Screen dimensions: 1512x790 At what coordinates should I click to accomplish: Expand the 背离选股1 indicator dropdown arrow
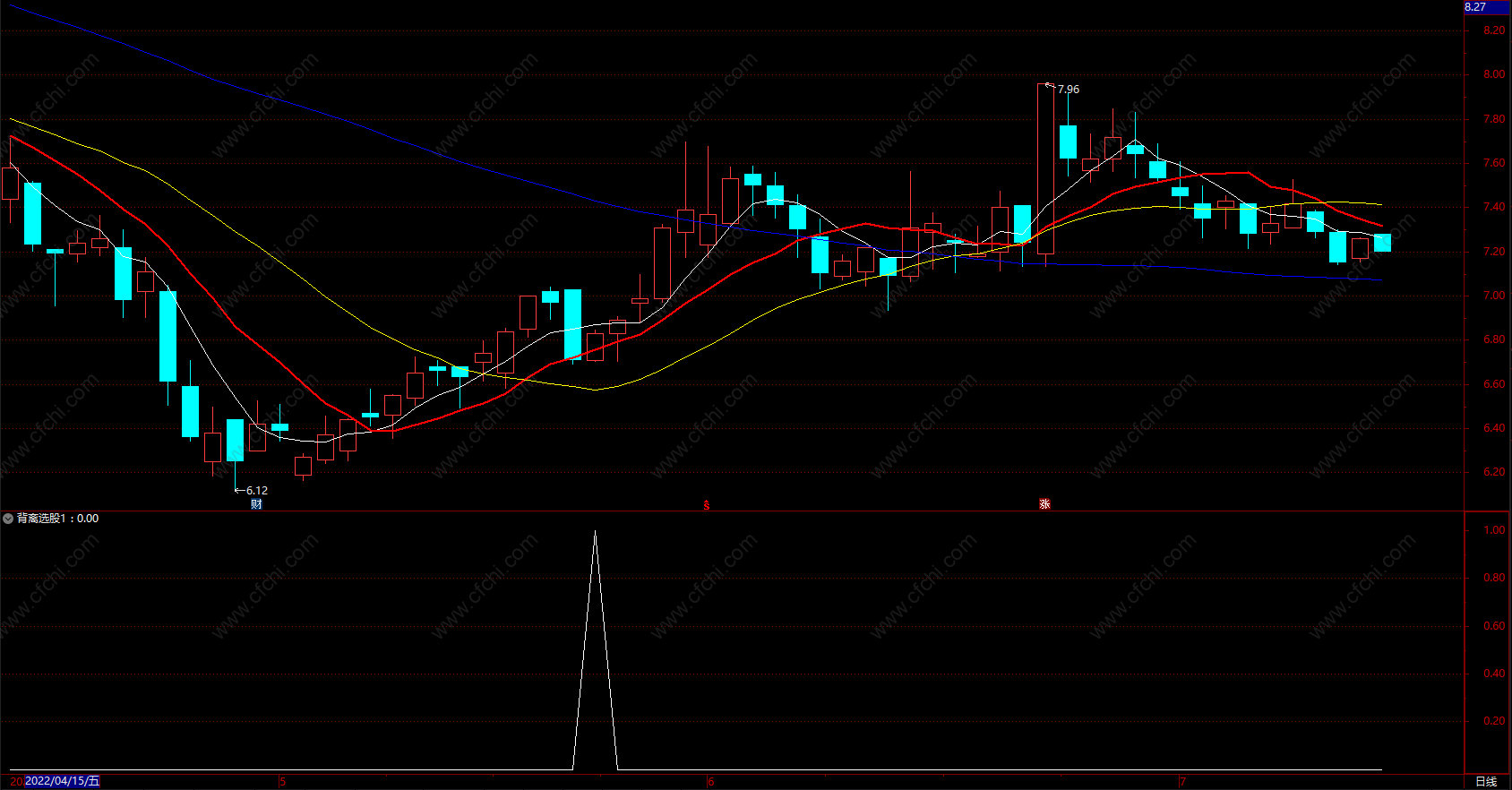(x=8, y=519)
